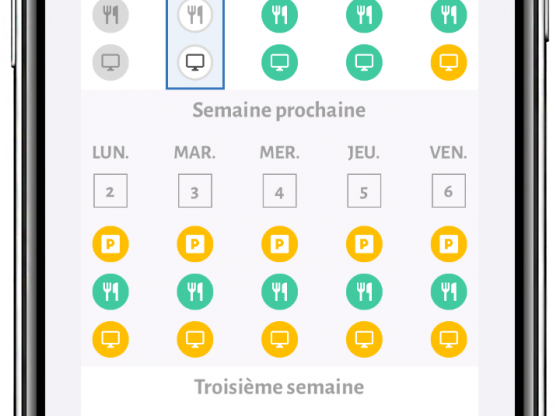Select date box 2 under LUN.
560x416 pixels.
click(110, 191)
